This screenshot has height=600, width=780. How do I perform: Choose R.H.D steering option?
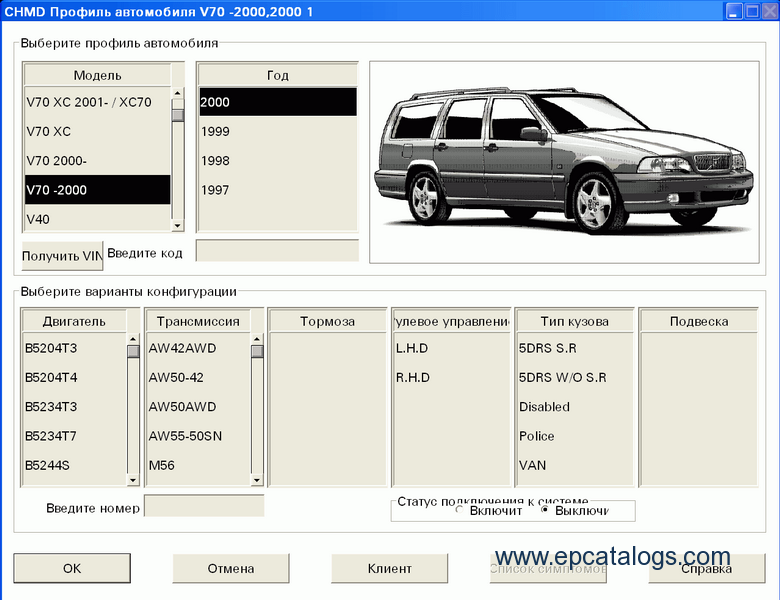(450, 377)
